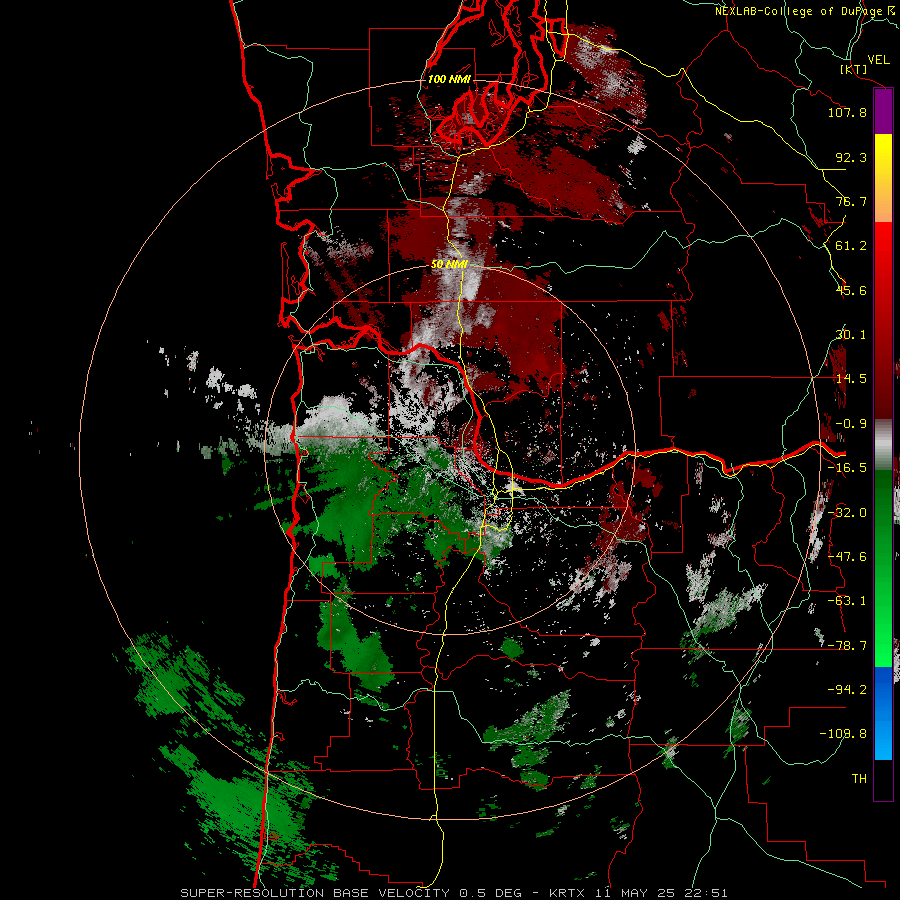Click the VEL legend title
Screen dimensions: 900x900
pos(878,60)
